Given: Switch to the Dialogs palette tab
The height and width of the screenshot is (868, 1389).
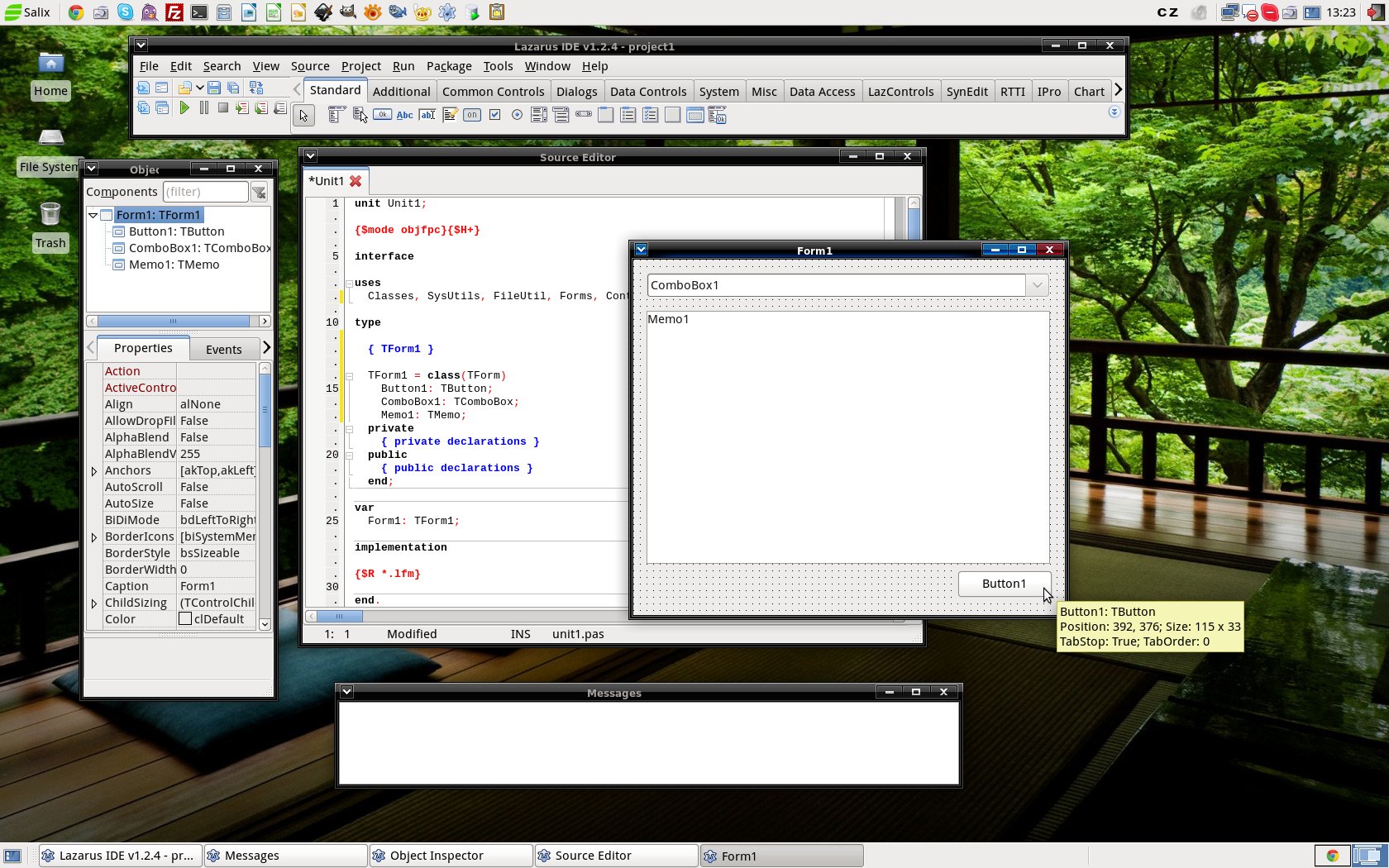Looking at the screenshot, I should coord(576,92).
